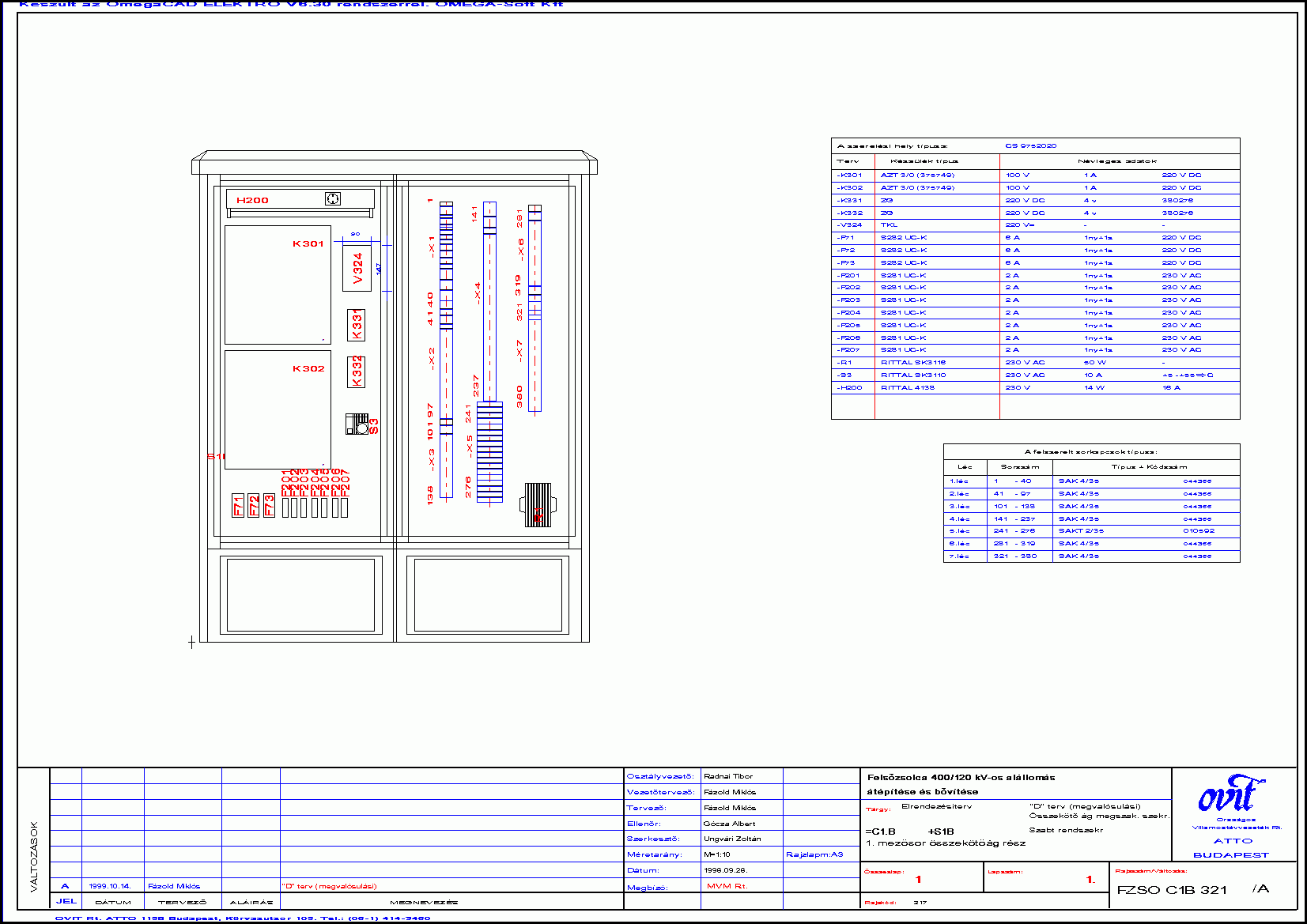Click the Gócza Albert name

[729, 824]
